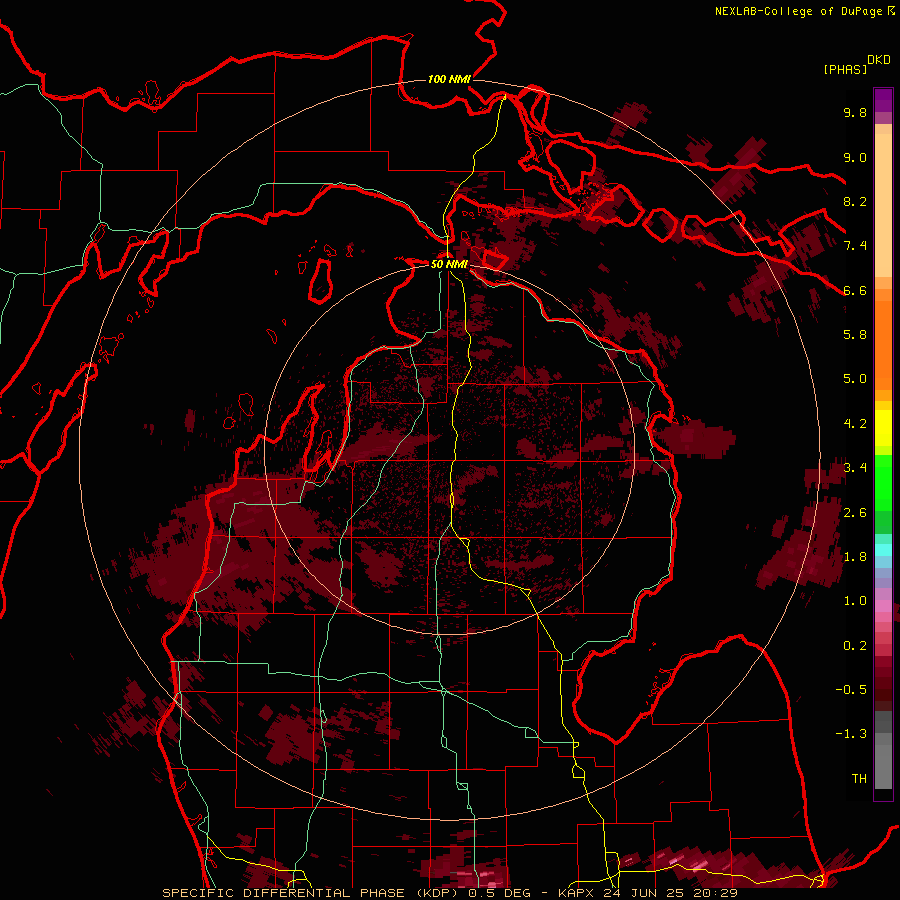Screen dimensions: 900x900
Task: Click the yellow segment of the color bar
Action: 883,428
